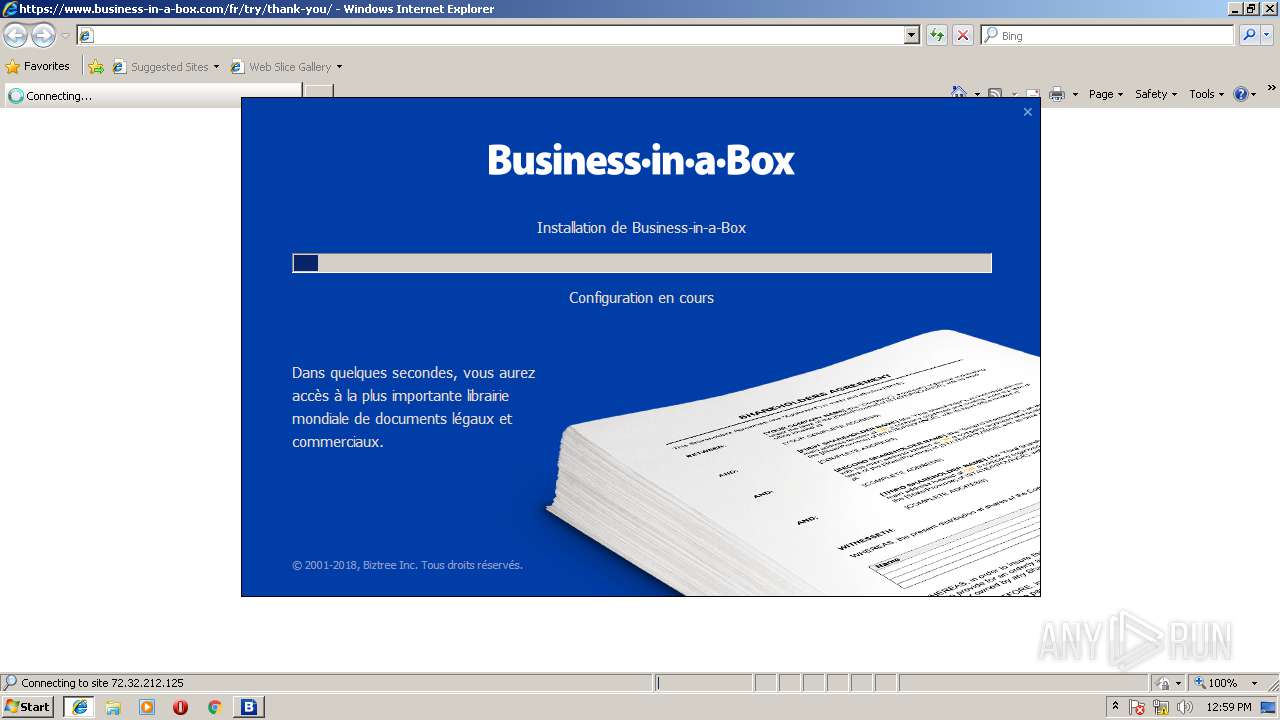This screenshot has height=720, width=1280.
Task: Close the Business-in-a-Box installer dialog
Action: 1027,112
